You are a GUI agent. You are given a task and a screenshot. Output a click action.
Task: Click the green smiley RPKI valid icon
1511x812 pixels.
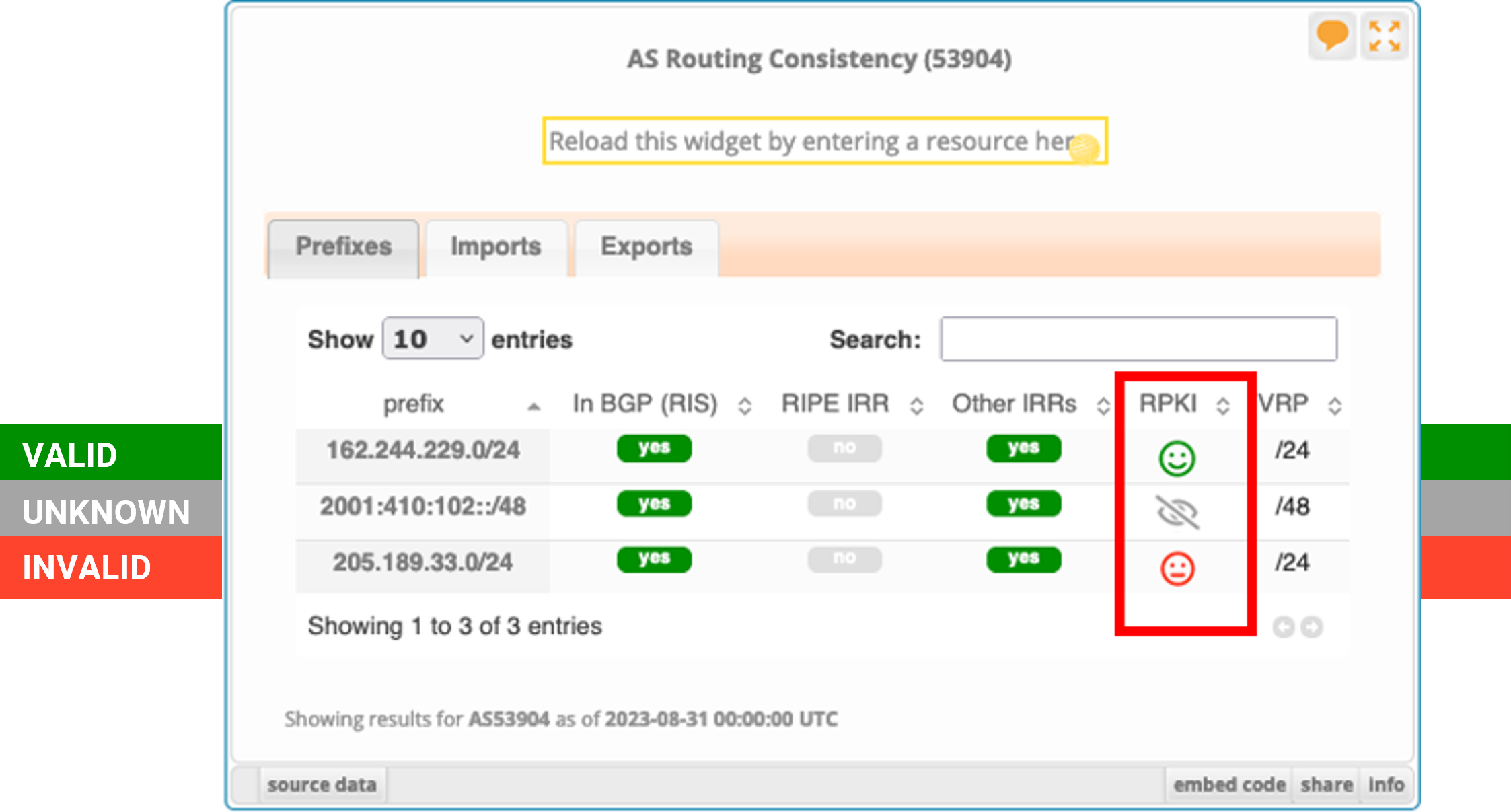pyautogui.click(x=1177, y=459)
